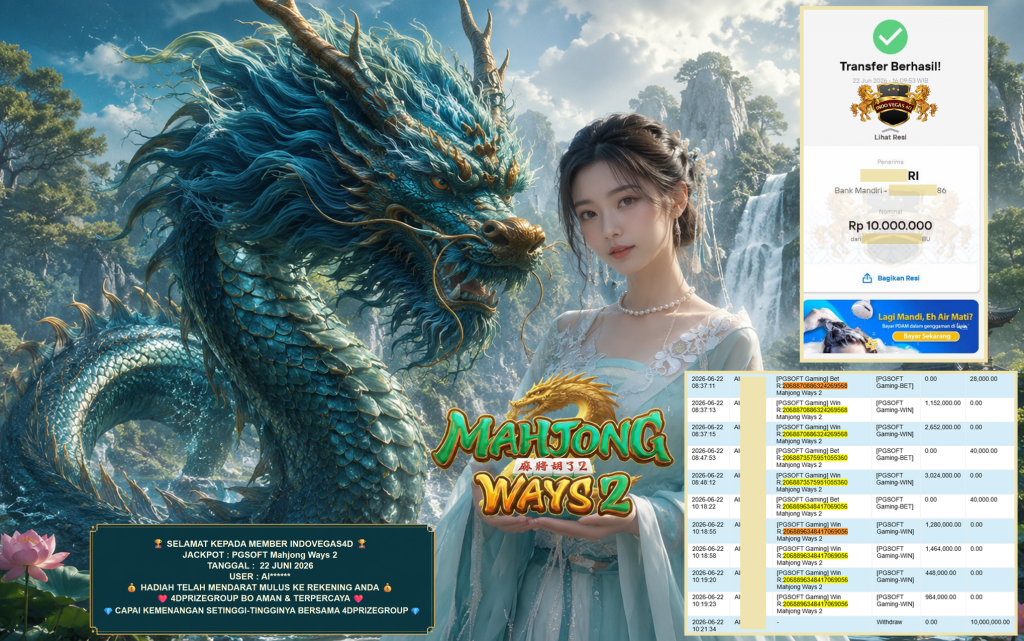
Task: Click the 4DPRIZEGROUP BO AMAN & TERPERCAYA line
Action: point(260,598)
